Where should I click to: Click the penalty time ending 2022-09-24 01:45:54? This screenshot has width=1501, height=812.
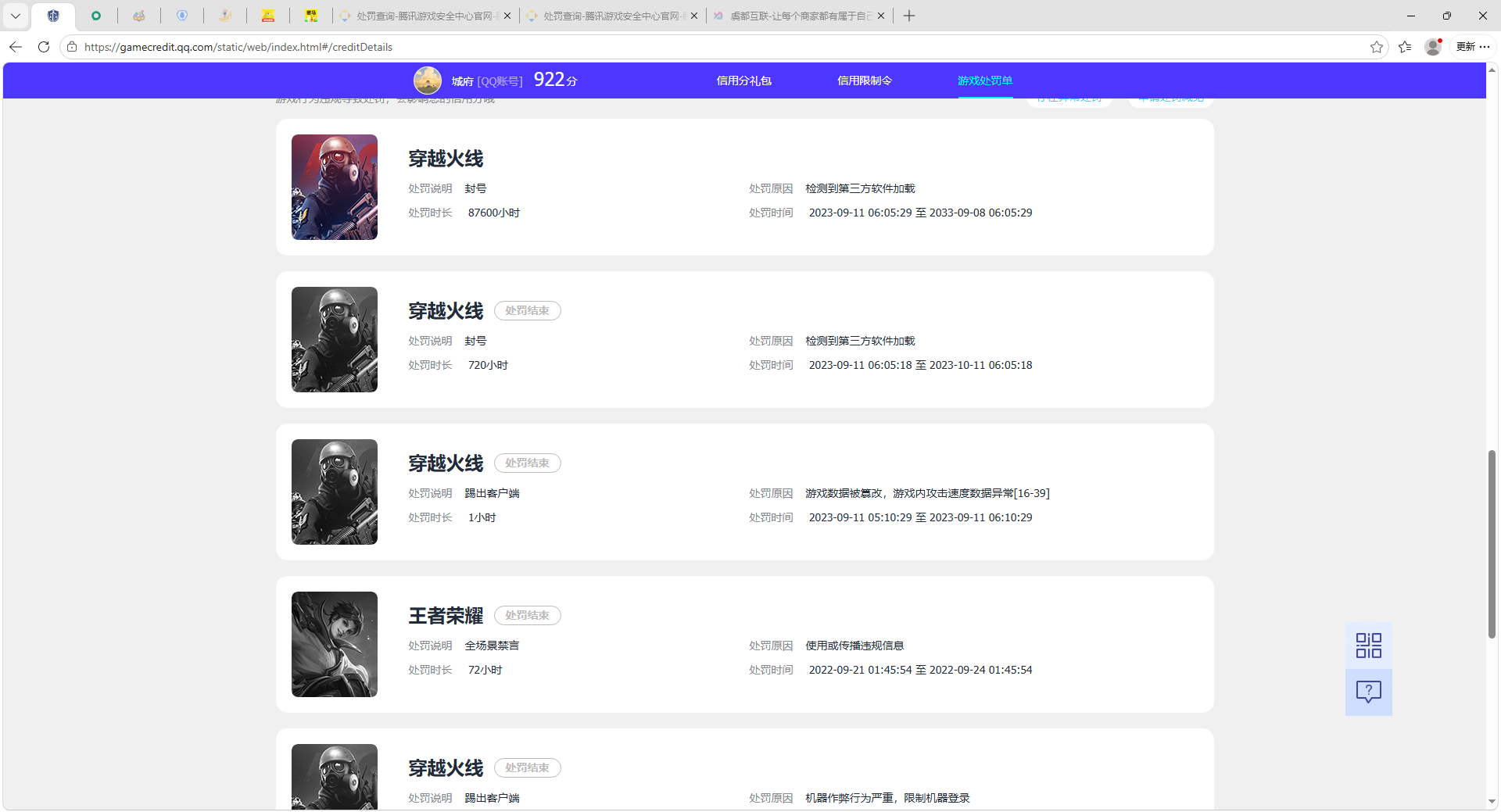pyautogui.click(x=920, y=670)
